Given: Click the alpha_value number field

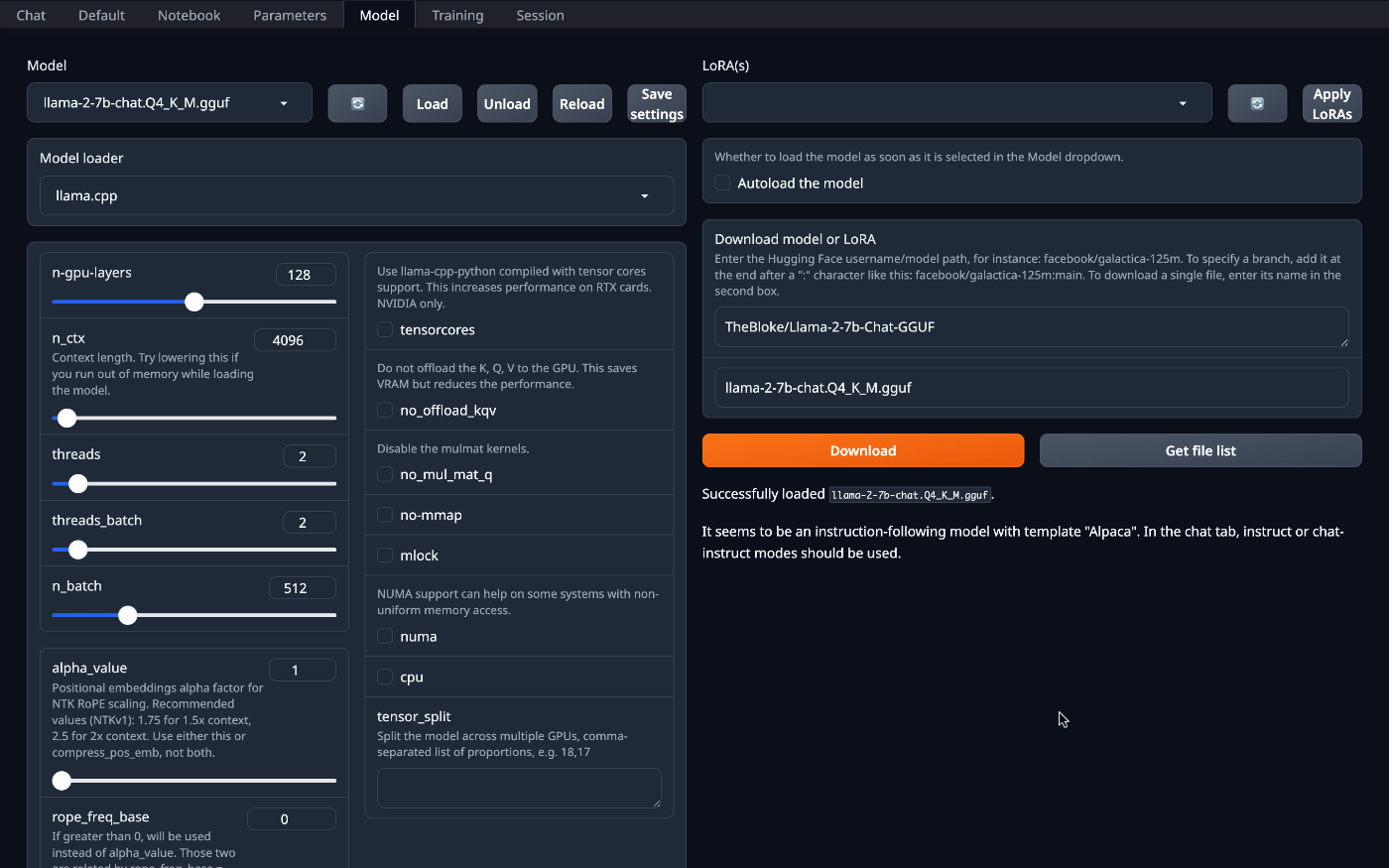Looking at the screenshot, I should [x=303, y=670].
